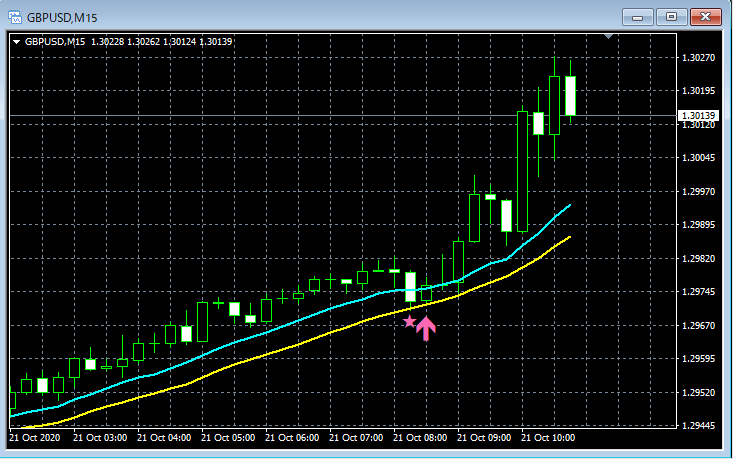Click the GBPUSD,M15 title bar text

tap(62, 18)
